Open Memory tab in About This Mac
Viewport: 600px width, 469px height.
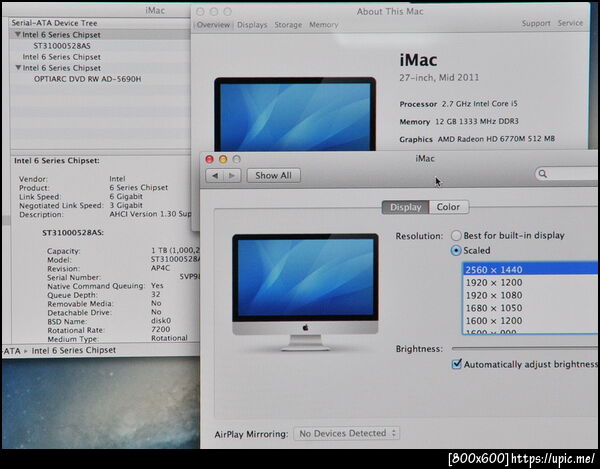pos(324,25)
